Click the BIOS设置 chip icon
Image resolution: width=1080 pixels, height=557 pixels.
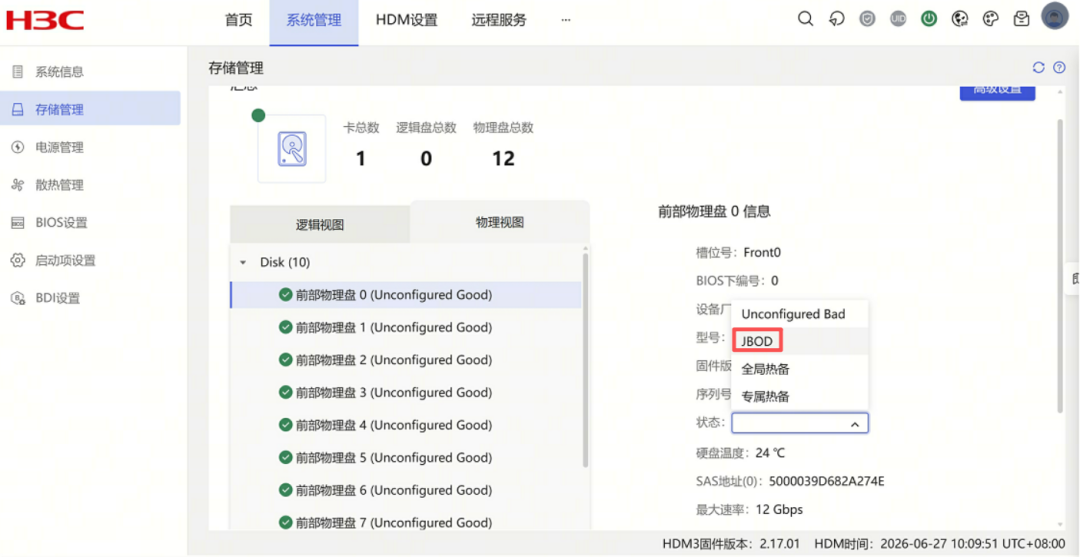pyautogui.click(x=18, y=223)
